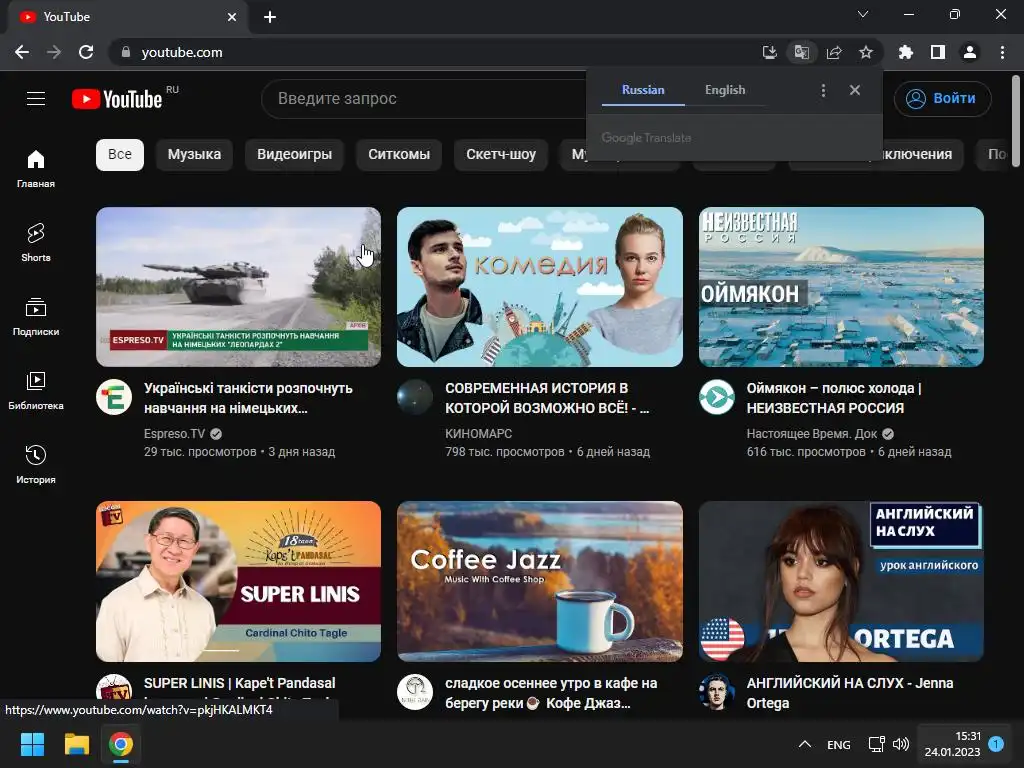Viewport: 1024px width, 768px height.
Task: Open the Комедия video thumbnail
Action: (540, 287)
